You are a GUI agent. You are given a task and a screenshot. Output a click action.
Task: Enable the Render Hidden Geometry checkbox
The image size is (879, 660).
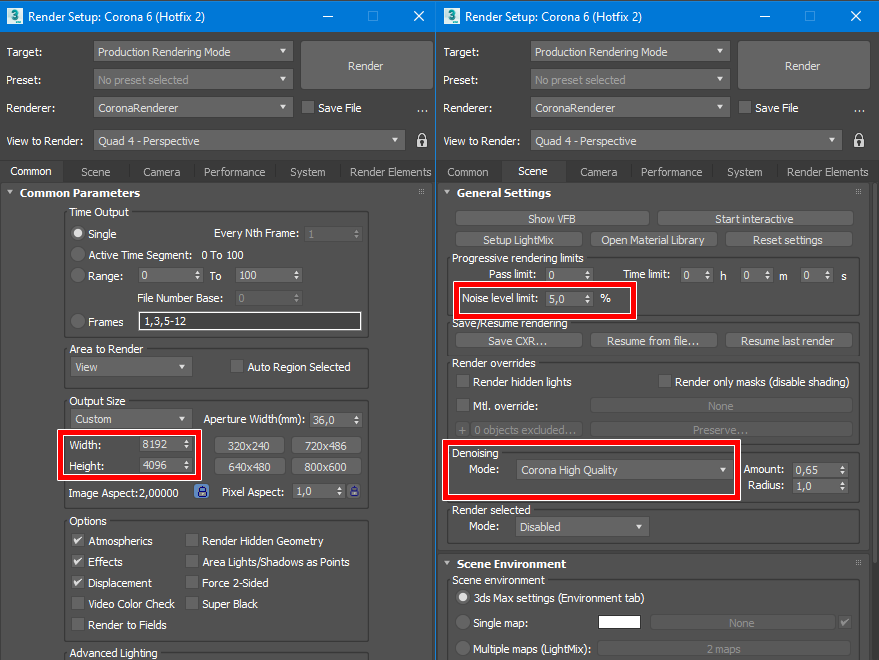[x=192, y=541]
